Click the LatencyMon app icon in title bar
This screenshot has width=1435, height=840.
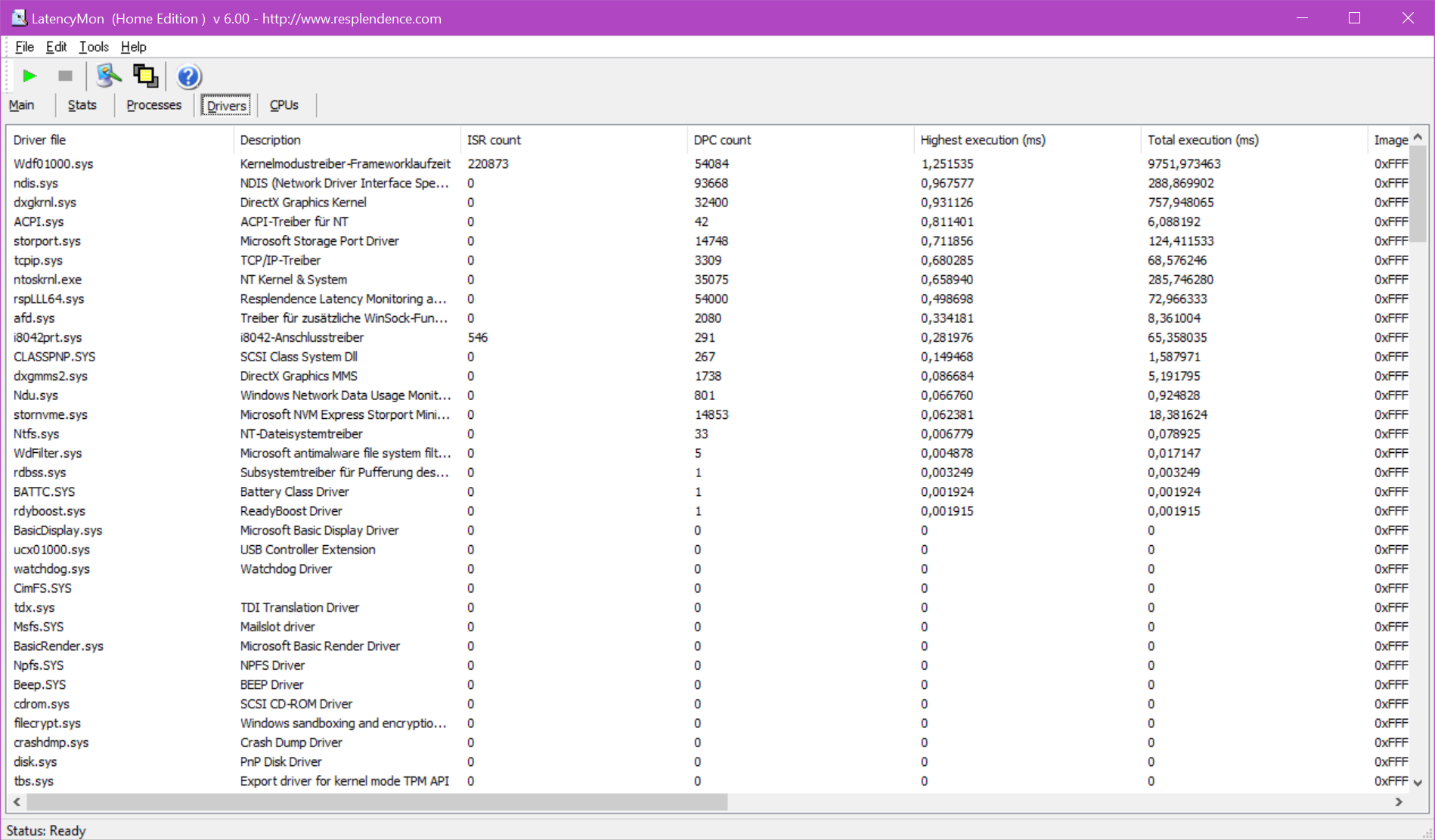click(19, 18)
